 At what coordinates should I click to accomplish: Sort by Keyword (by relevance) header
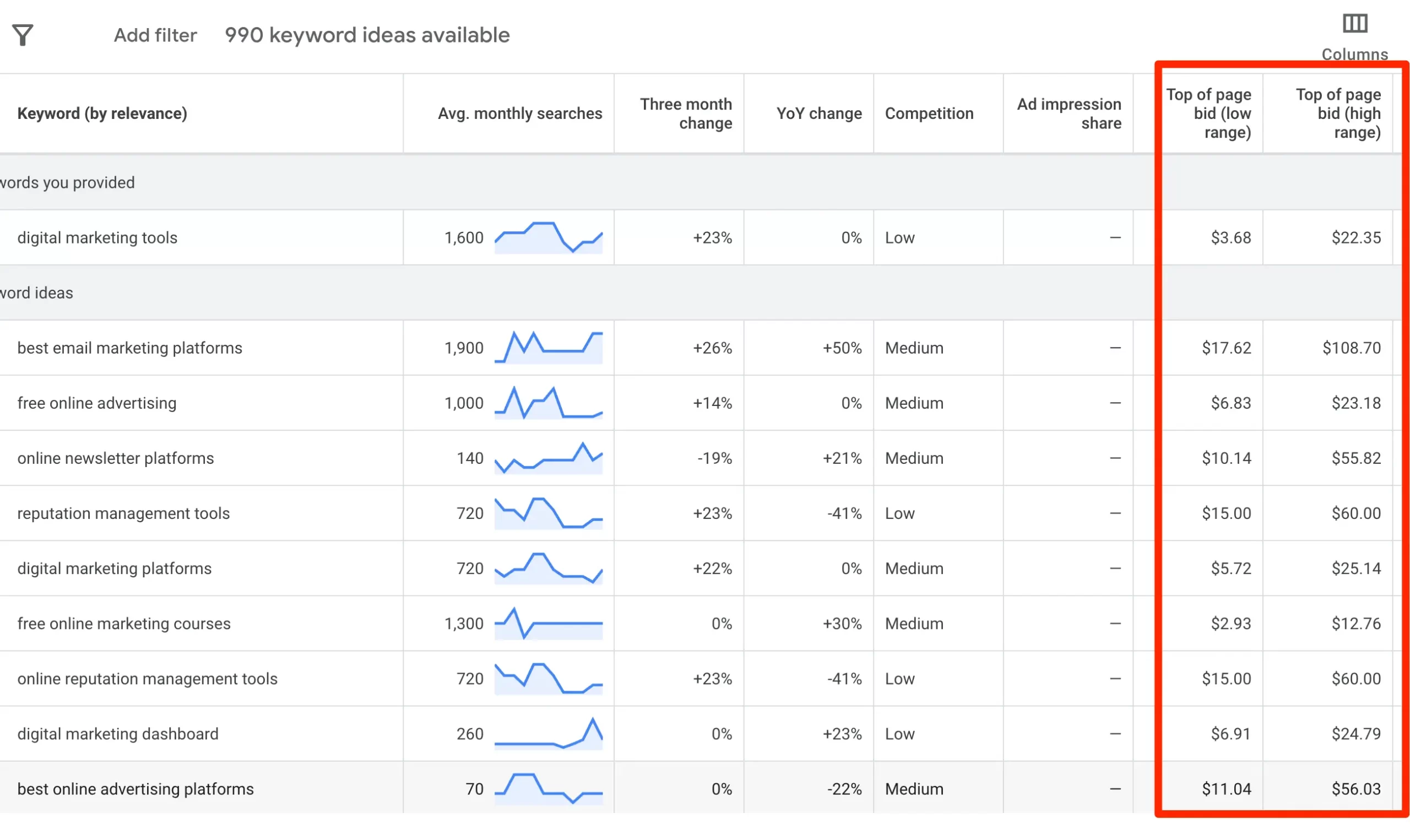[x=102, y=113]
